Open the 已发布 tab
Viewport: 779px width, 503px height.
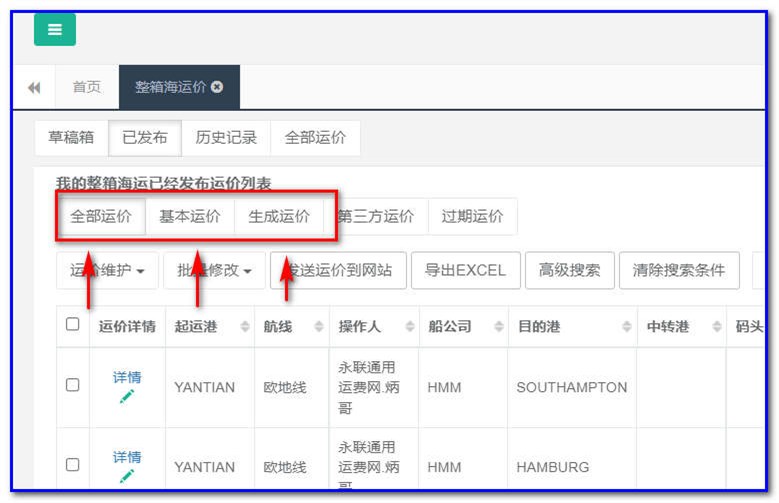pos(145,137)
